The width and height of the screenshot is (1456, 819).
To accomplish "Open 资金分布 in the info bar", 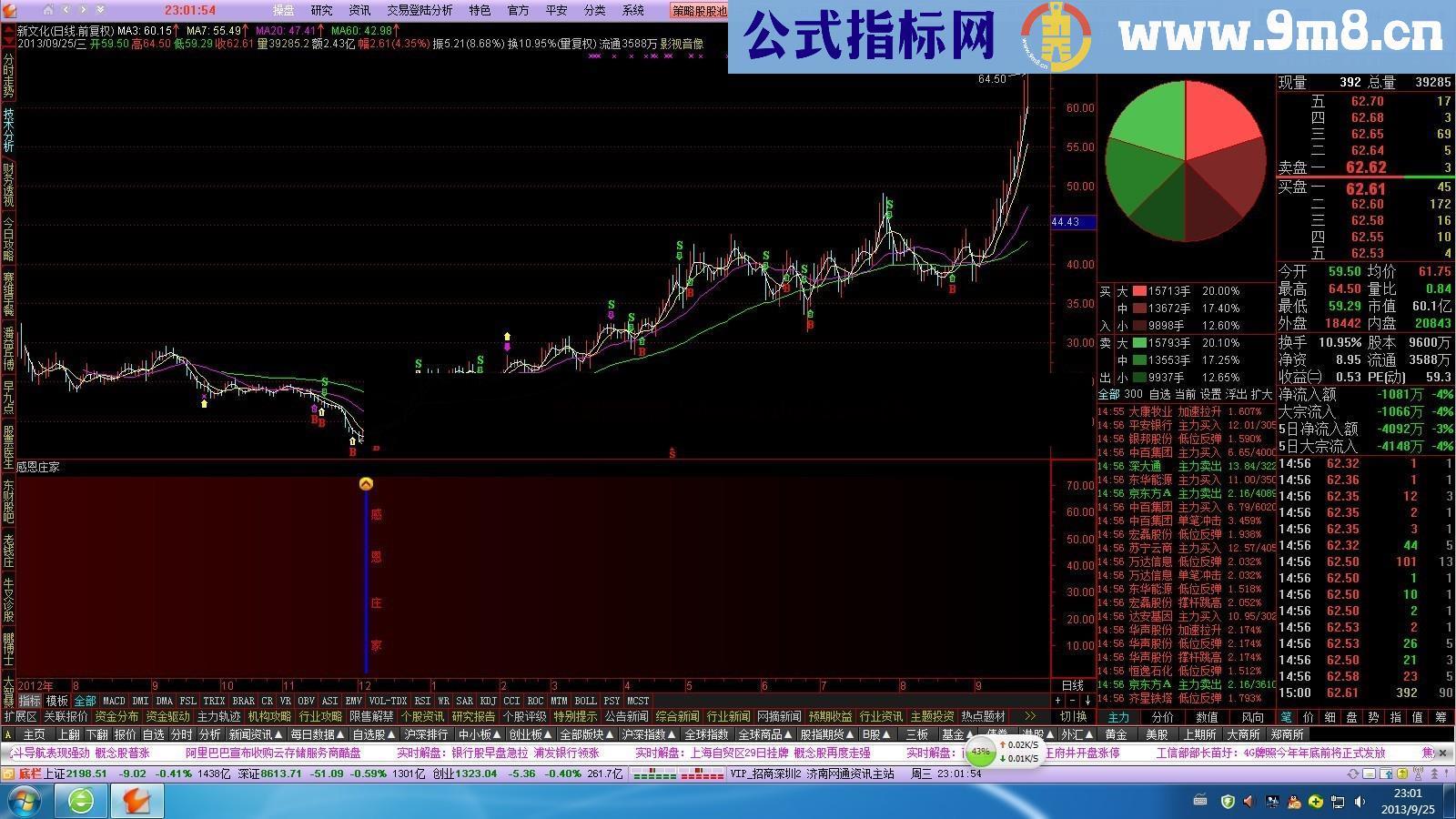I will point(116,716).
